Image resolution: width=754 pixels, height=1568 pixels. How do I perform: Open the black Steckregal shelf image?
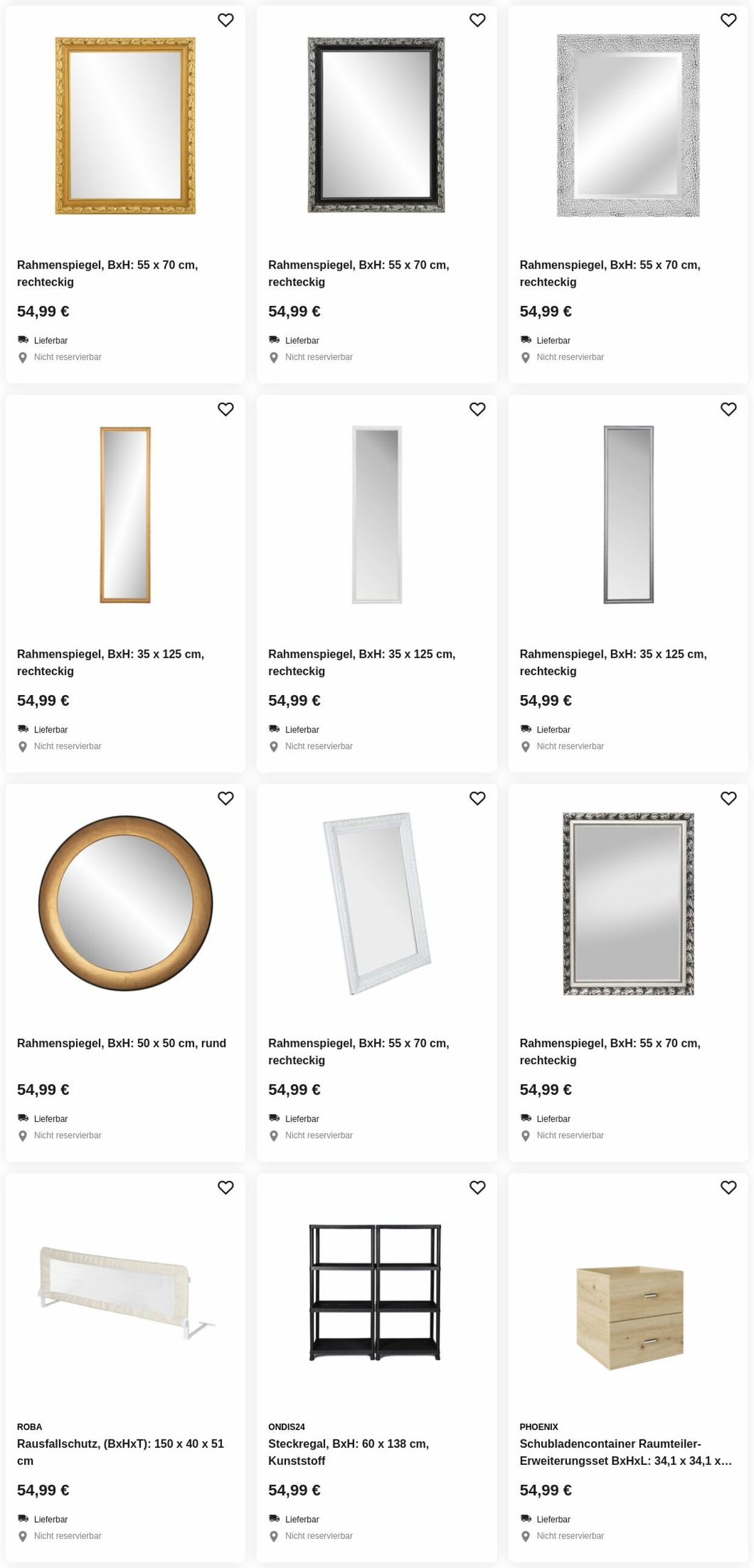[375, 1292]
